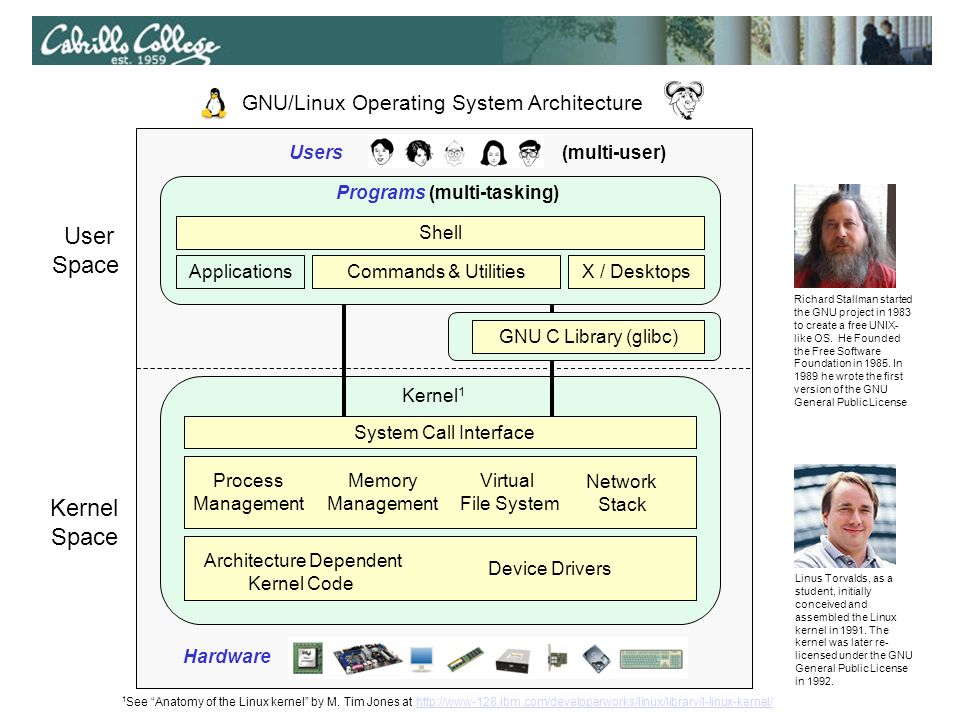Select the smiling short-haired user face

tap(382, 152)
